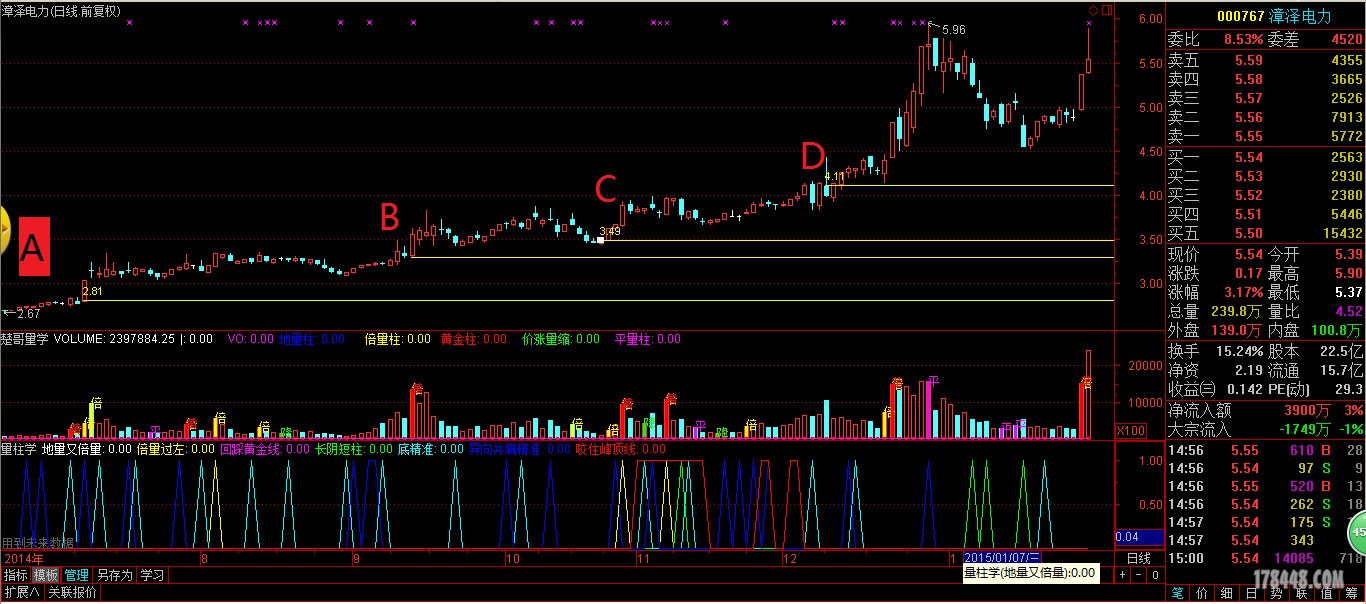This screenshot has height=604, width=1366.
Task: Click the diamond icon above the chart
Action: tap(1093, 10)
